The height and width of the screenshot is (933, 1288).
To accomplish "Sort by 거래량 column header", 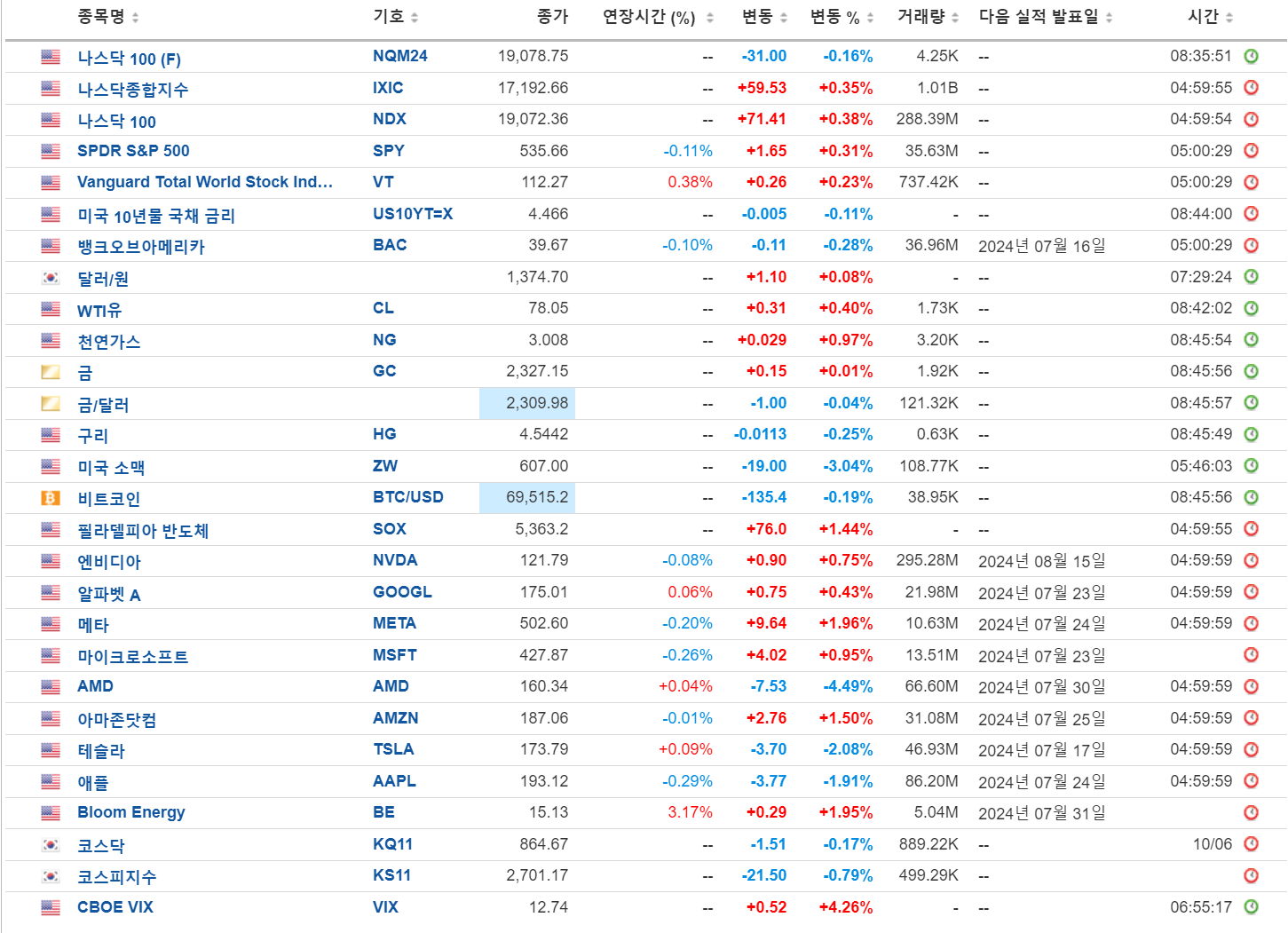I will [x=928, y=17].
